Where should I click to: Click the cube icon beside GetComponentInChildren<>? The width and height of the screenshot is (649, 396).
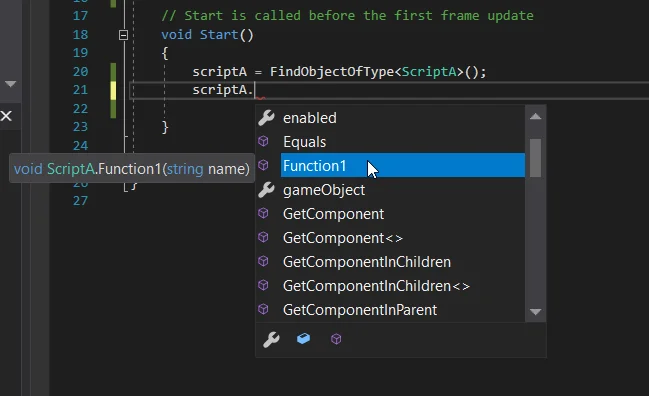(263, 286)
